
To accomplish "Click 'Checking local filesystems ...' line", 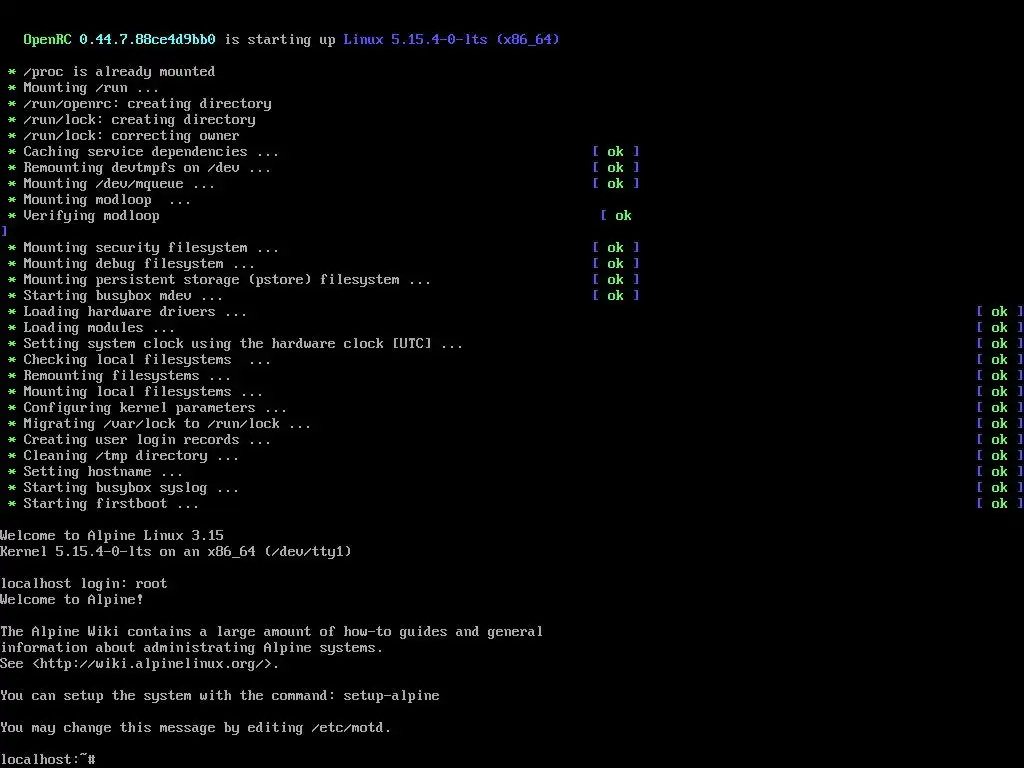I will click(147, 359).
